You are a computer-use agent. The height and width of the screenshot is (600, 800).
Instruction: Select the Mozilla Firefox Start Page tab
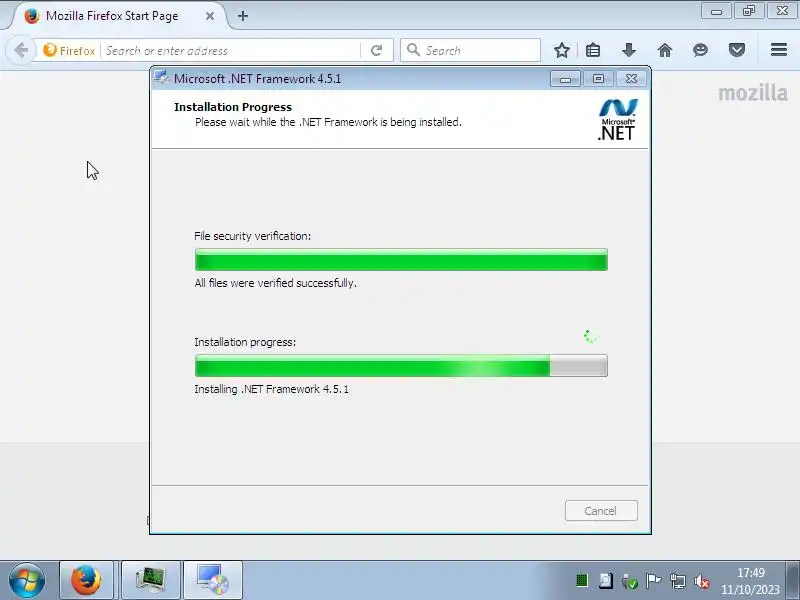point(118,16)
